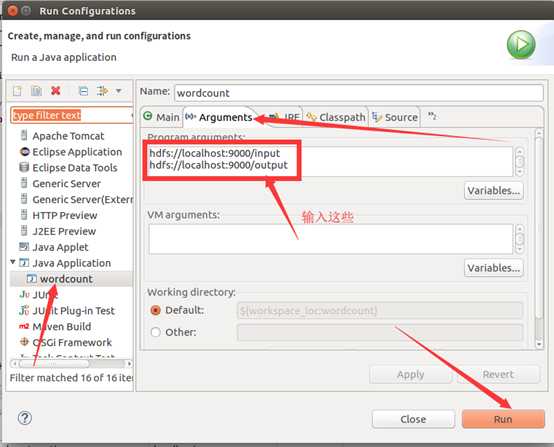Screen dimensions: 554x447
Task: Click the Revert button
Action: pos(498,374)
